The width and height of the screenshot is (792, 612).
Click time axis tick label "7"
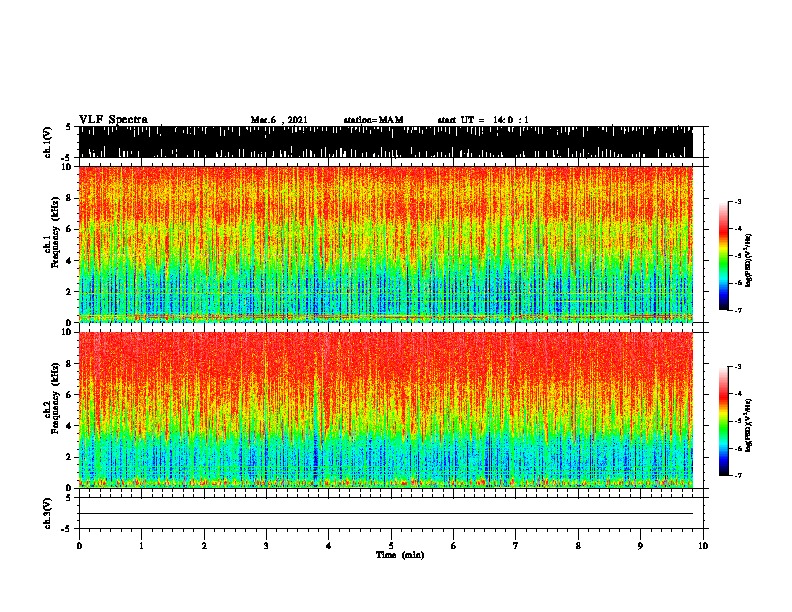[x=516, y=545]
